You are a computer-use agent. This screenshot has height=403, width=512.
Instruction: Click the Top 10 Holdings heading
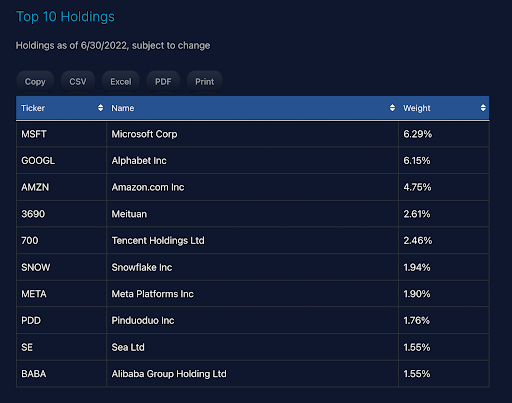point(65,17)
